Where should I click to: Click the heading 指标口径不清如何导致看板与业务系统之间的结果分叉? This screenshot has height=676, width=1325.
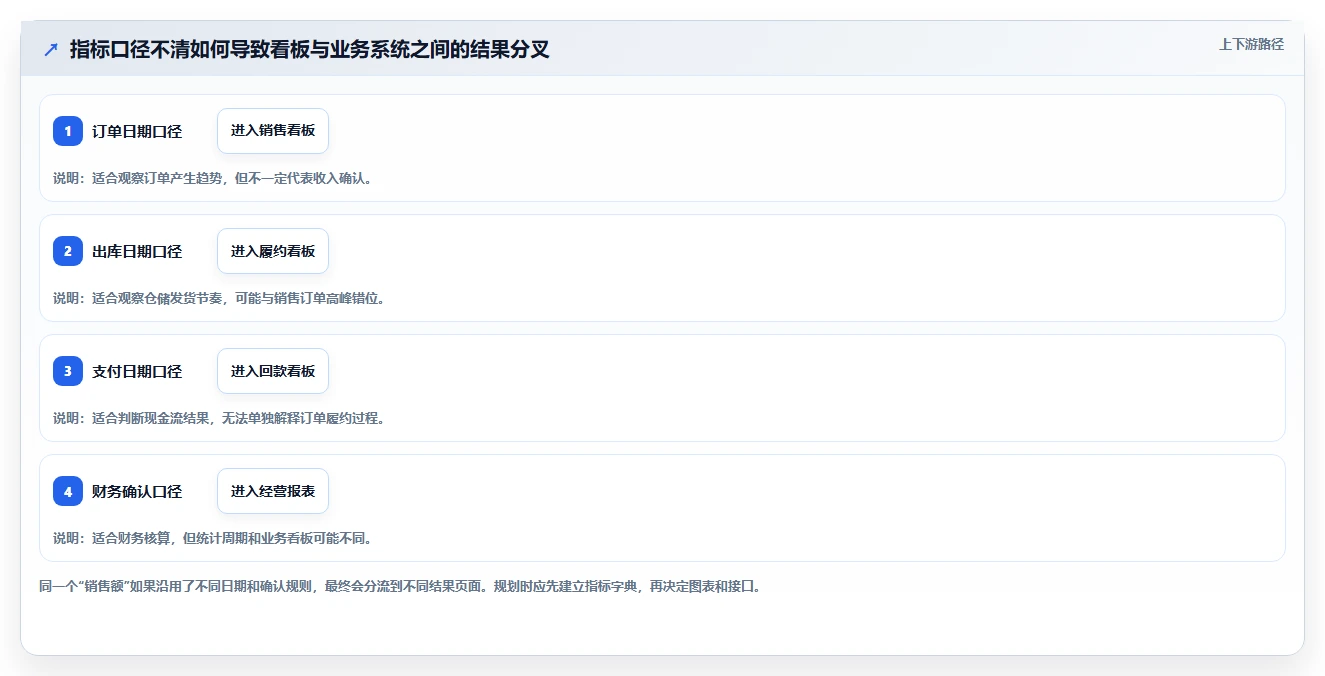click(x=310, y=50)
